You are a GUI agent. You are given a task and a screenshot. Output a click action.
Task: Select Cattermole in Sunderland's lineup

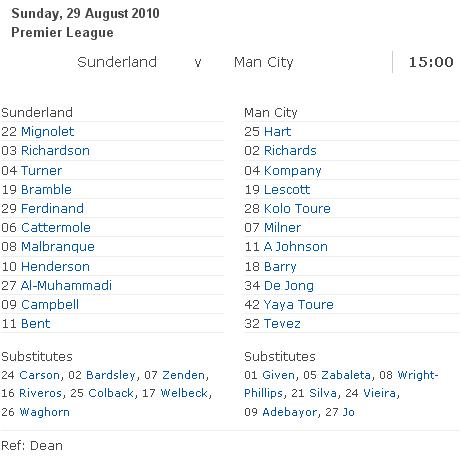coord(56,228)
